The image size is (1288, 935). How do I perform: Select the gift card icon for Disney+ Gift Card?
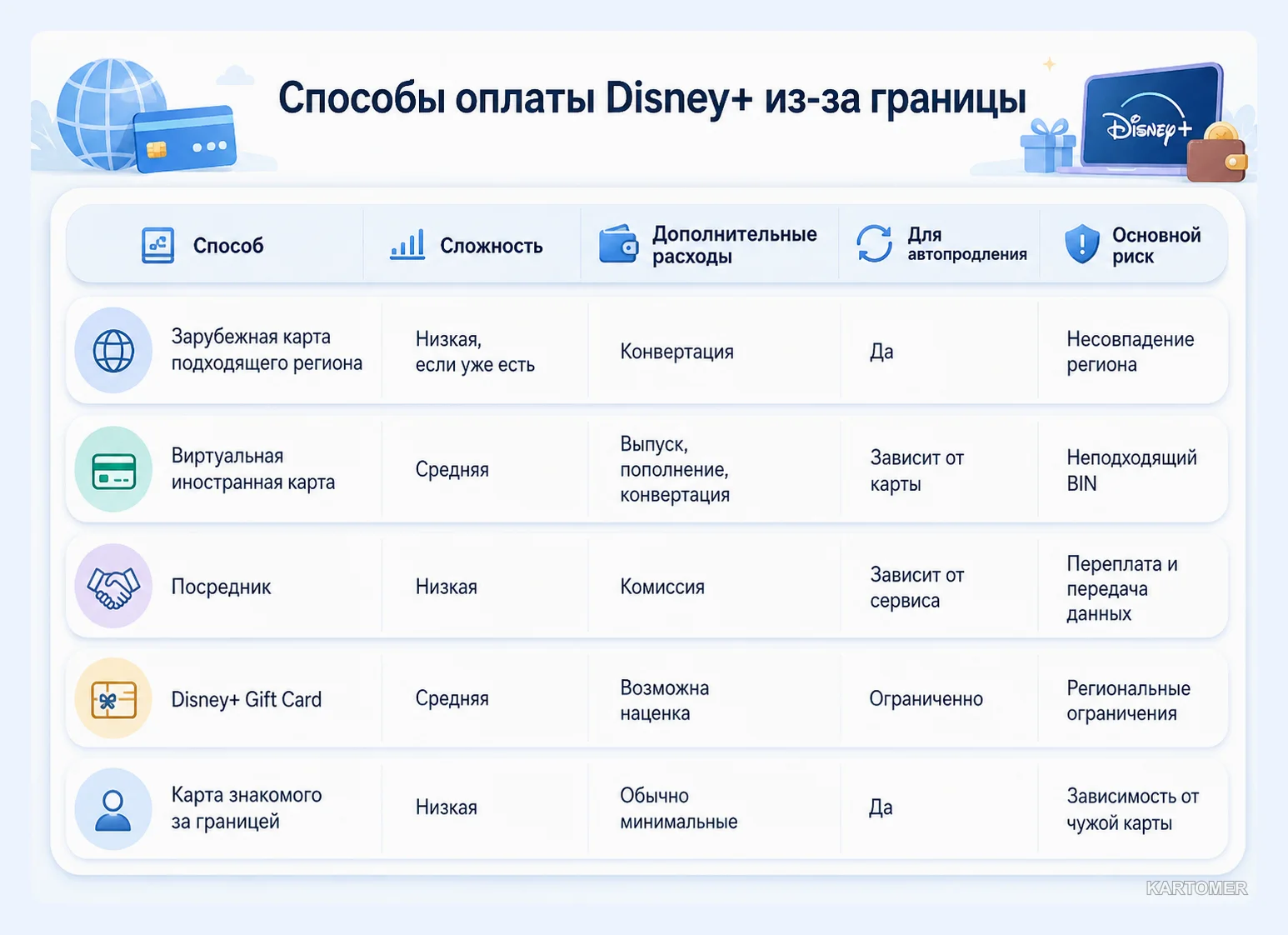(113, 698)
